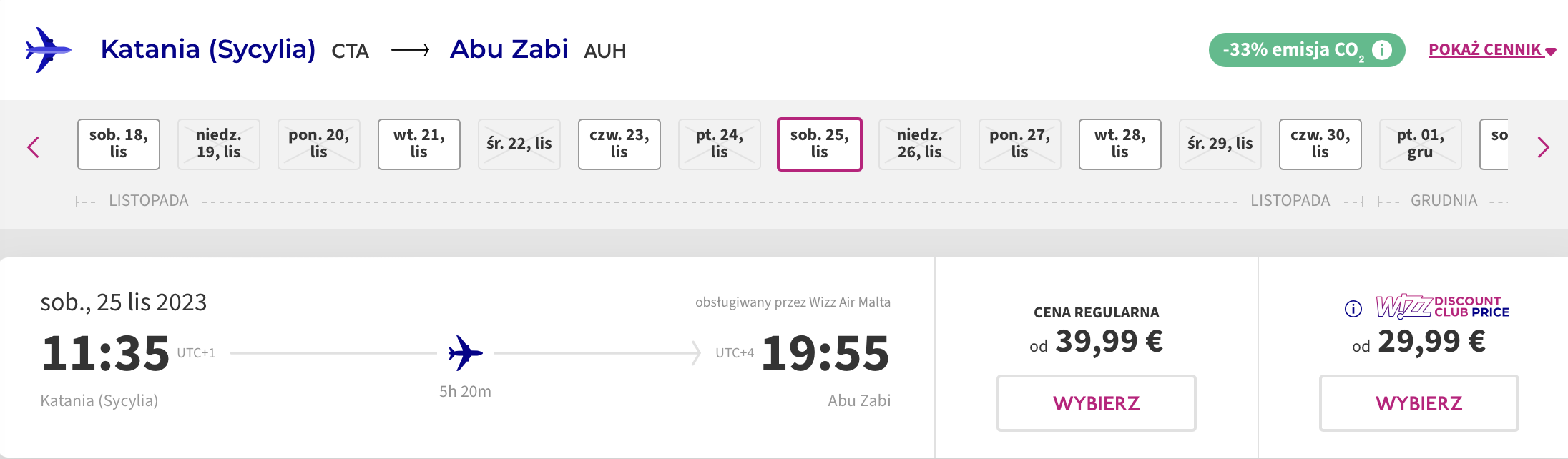
Task: Click the plane icon on flight timeline
Action: [465, 352]
